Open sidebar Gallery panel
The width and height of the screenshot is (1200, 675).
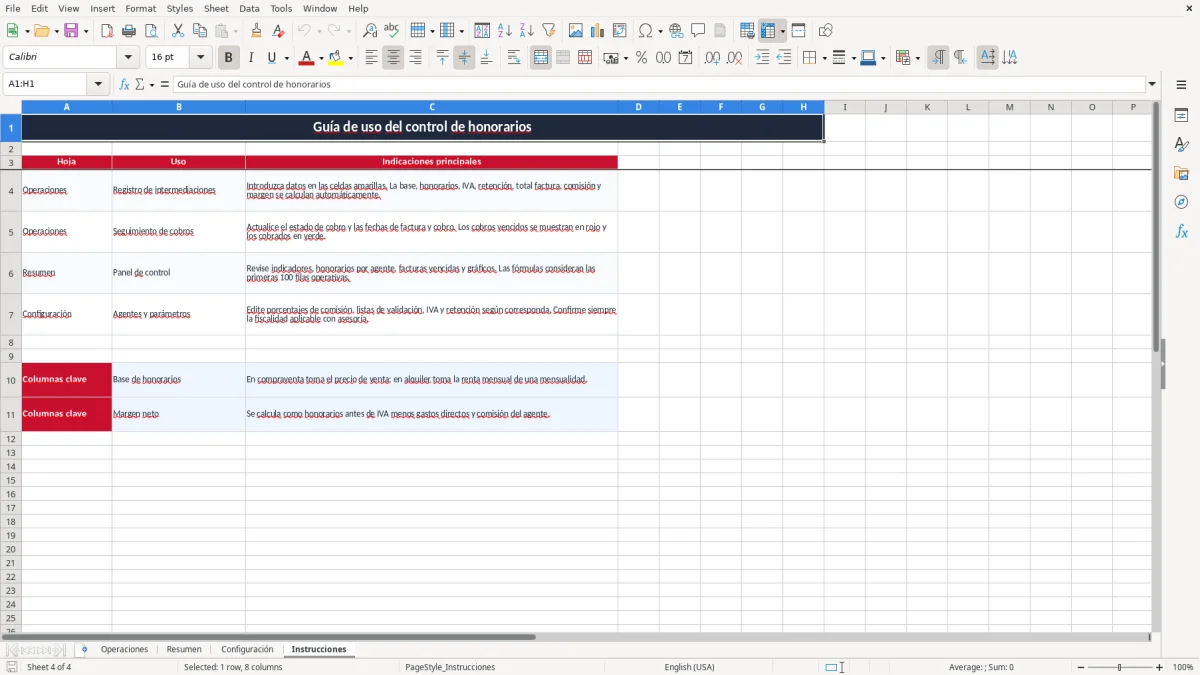click(x=1181, y=174)
